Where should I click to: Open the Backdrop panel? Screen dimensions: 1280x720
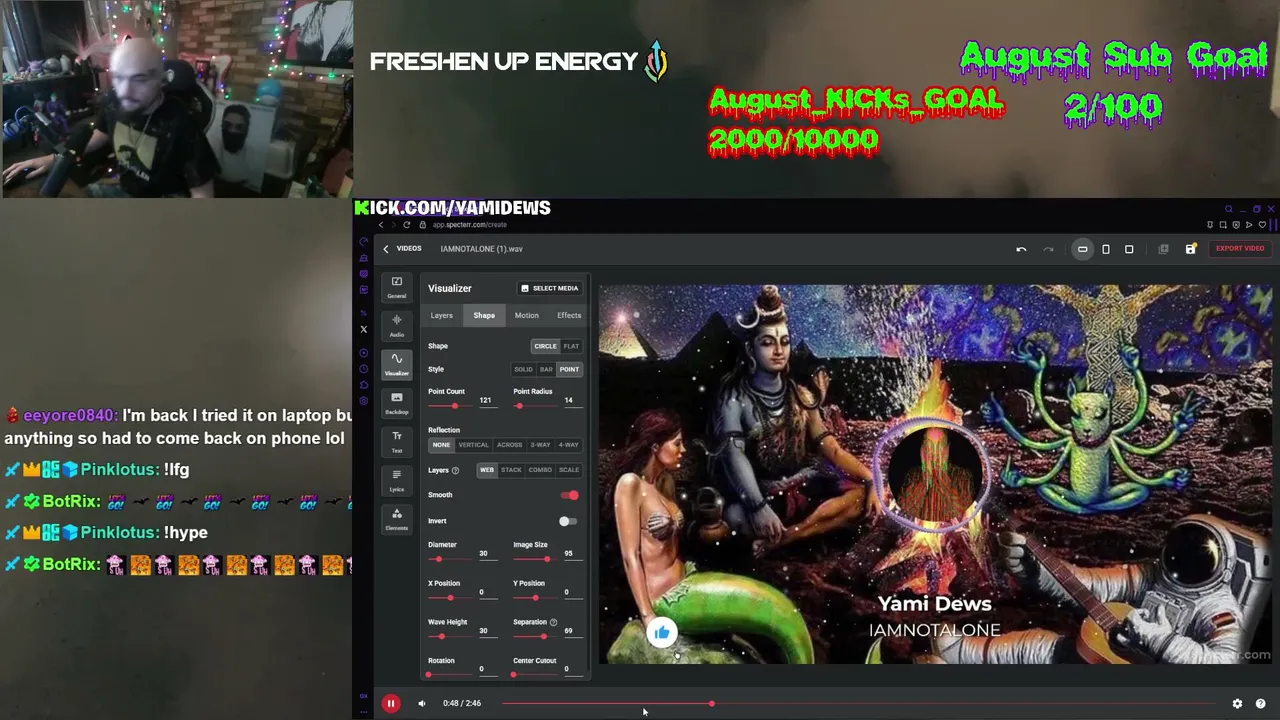pyautogui.click(x=397, y=403)
